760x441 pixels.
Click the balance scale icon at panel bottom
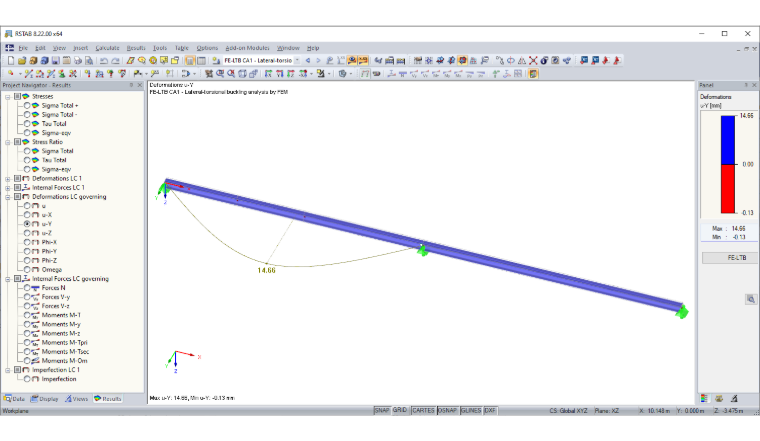point(719,398)
